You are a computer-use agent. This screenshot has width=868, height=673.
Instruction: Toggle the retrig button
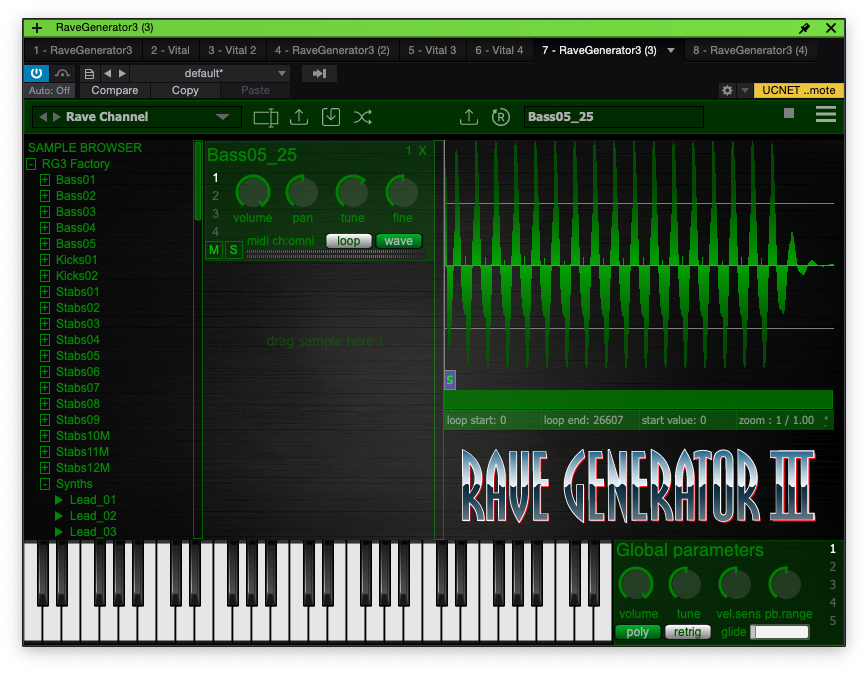[x=688, y=632]
